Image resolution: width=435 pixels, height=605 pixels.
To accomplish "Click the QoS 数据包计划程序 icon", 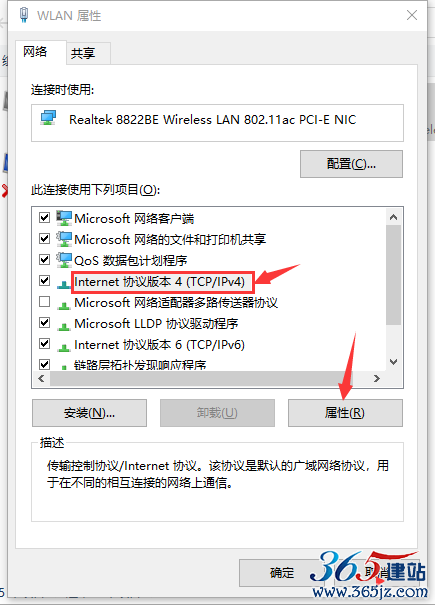I will 64,260.
